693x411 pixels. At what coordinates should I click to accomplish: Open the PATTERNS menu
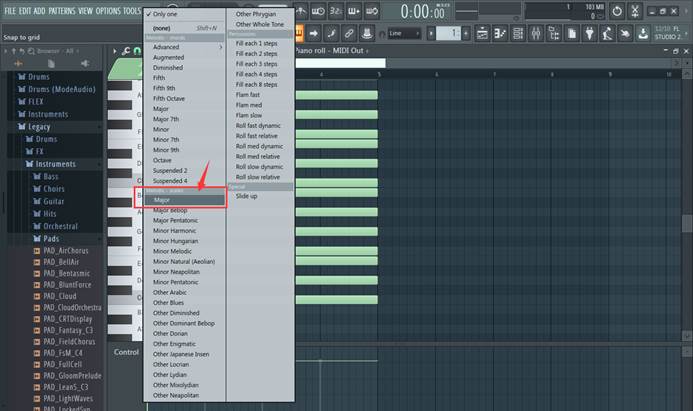click(x=61, y=11)
